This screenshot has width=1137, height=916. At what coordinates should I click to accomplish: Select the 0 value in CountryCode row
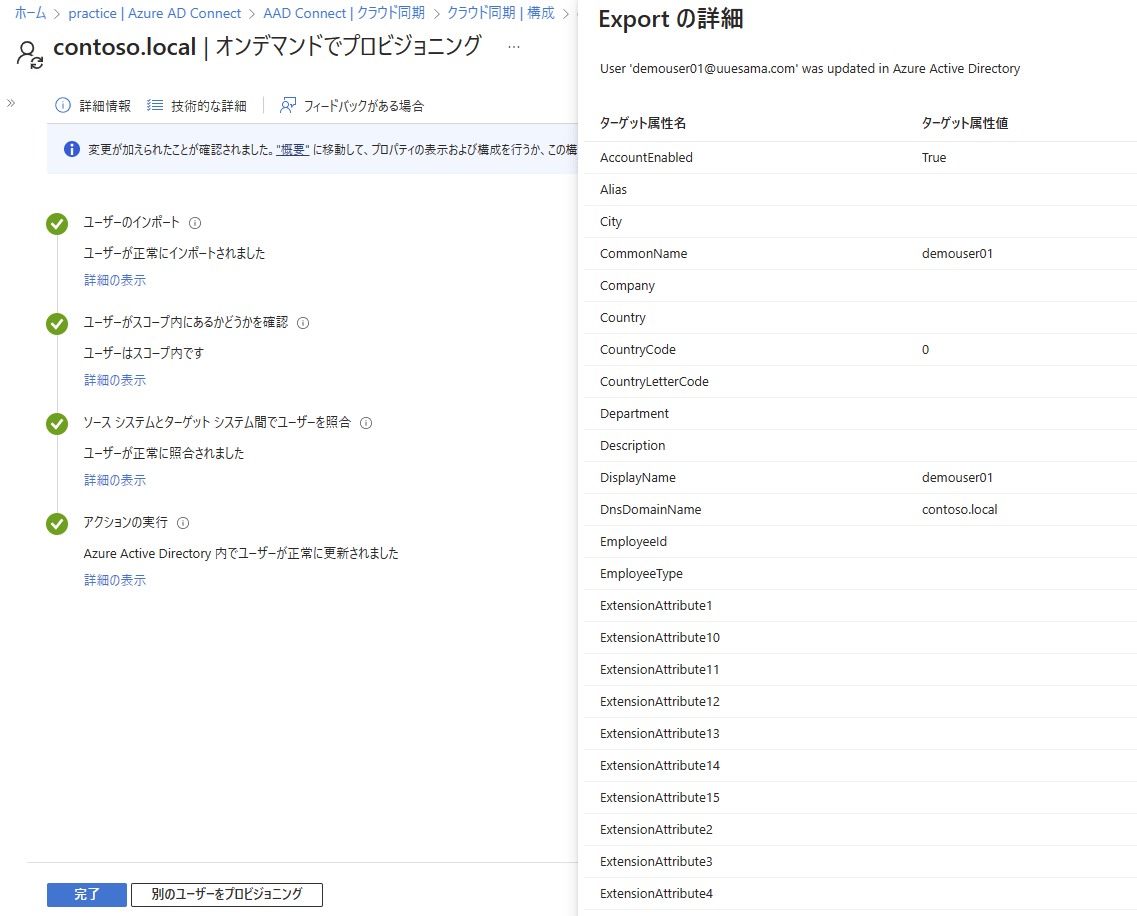point(925,350)
